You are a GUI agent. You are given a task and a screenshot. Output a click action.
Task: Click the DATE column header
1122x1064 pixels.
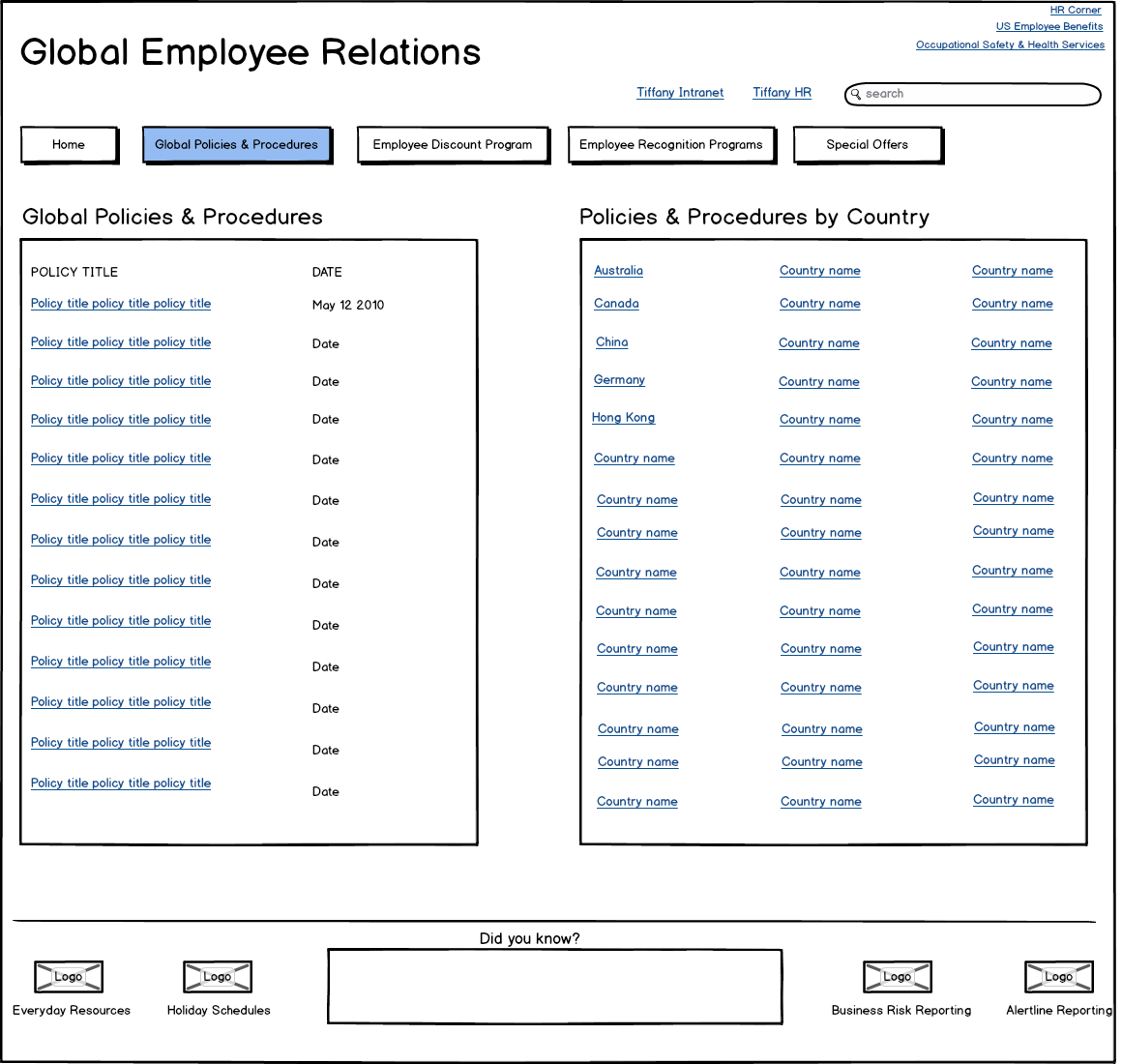(x=327, y=272)
